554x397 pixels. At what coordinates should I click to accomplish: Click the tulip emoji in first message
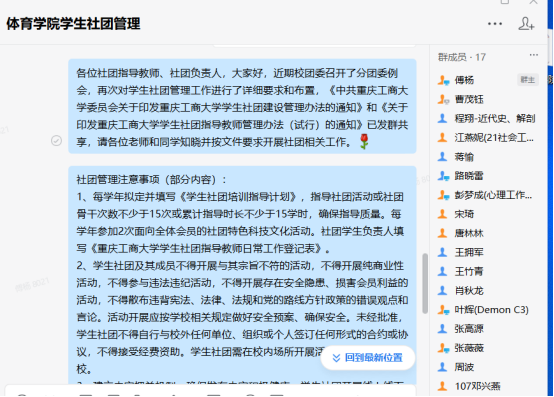[364, 141]
